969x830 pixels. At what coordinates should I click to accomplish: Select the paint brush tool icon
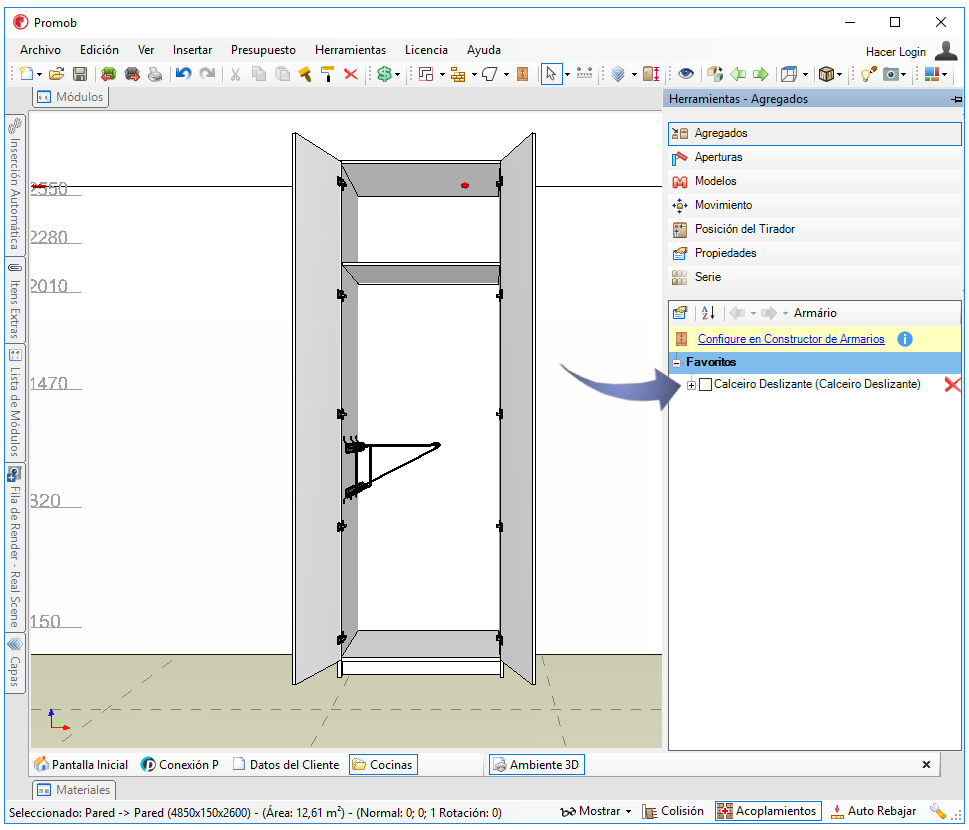point(305,74)
